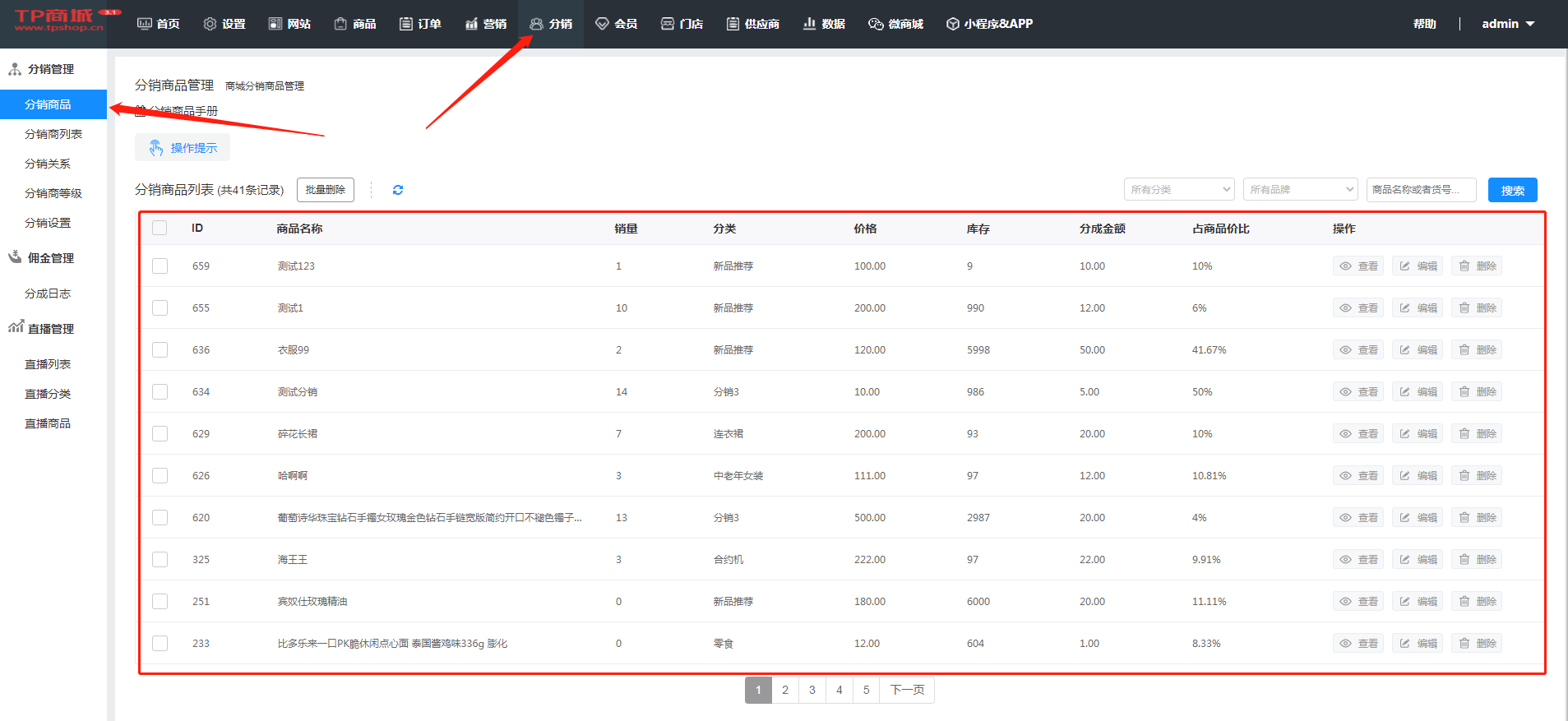Go to 分销商列表 in the sidebar
This screenshot has width=1568, height=721.
point(53,134)
